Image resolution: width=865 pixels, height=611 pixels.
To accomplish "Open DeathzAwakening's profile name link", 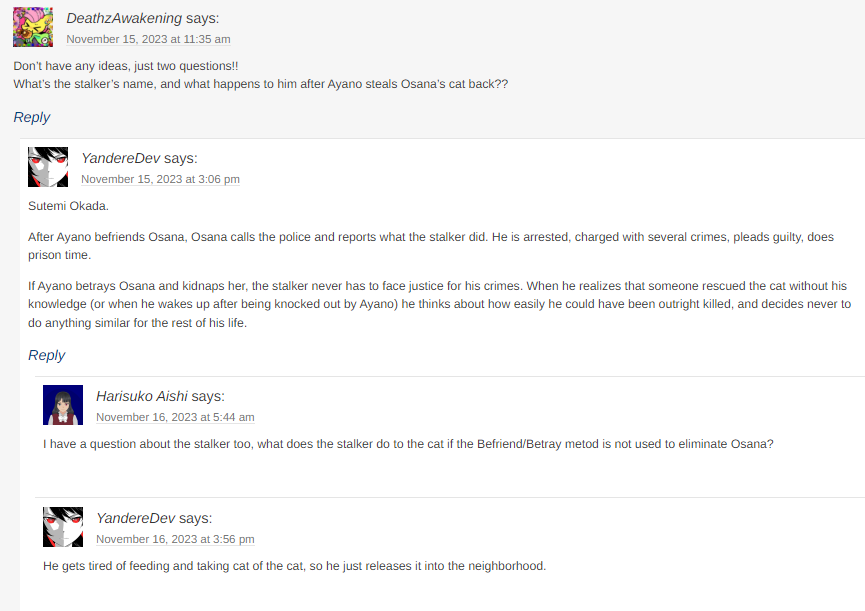I will pos(124,18).
